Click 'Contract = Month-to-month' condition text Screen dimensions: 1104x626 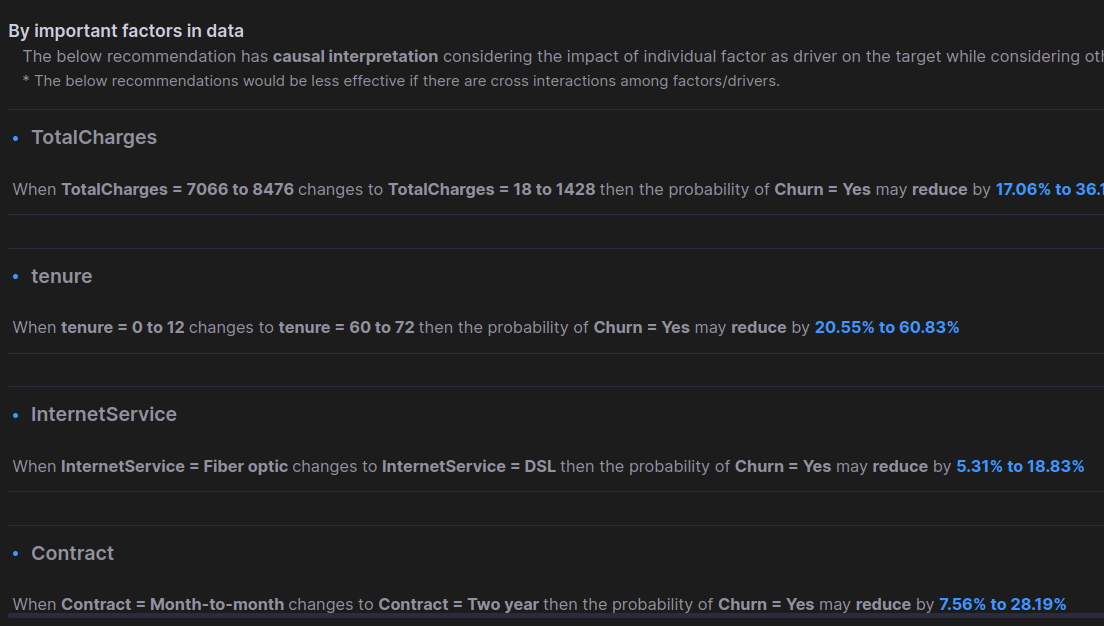[172, 604]
